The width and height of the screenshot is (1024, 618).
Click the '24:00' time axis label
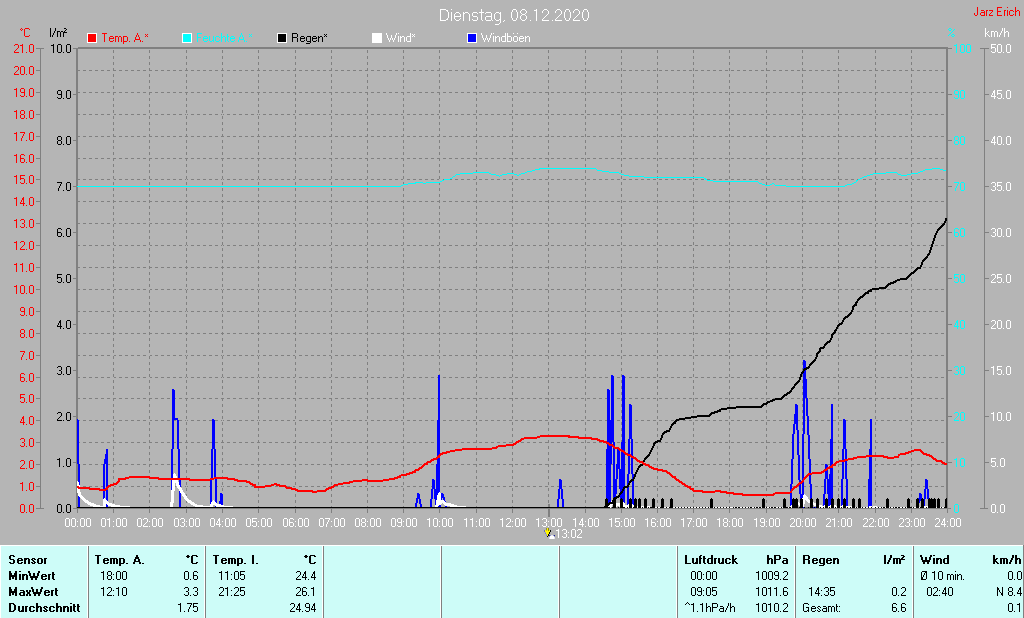click(948, 523)
